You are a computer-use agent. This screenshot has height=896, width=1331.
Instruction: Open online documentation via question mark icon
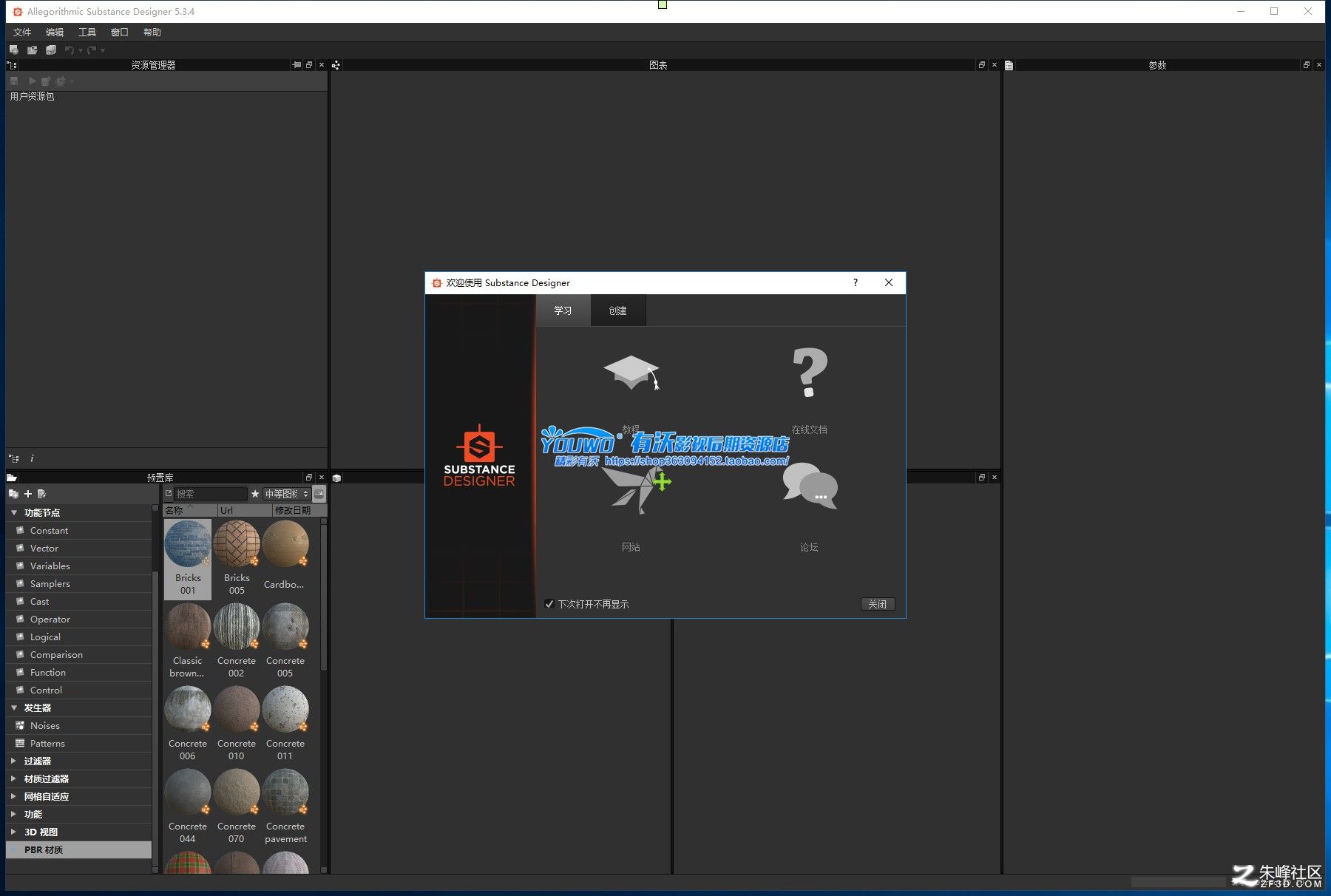pos(810,373)
